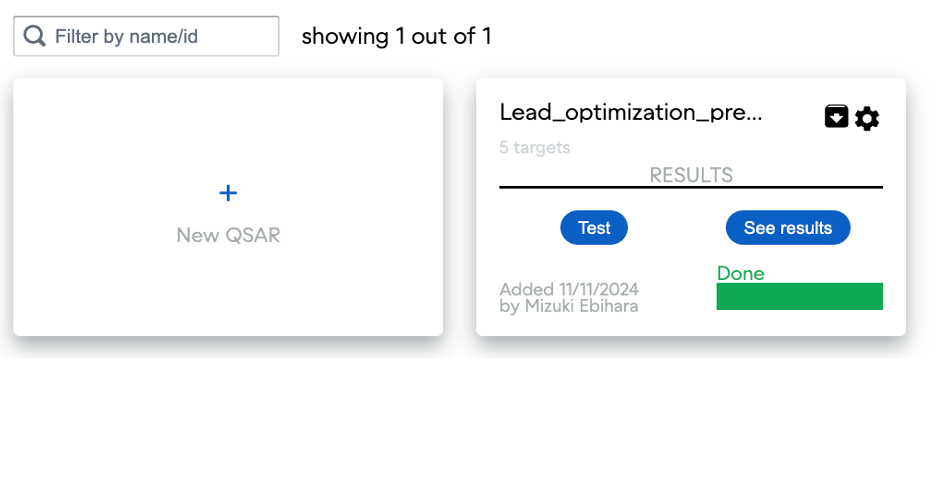This screenshot has width=936, height=480.
Task: Click the showing 1 out of 1 counter
Action: (x=396, y=36)
